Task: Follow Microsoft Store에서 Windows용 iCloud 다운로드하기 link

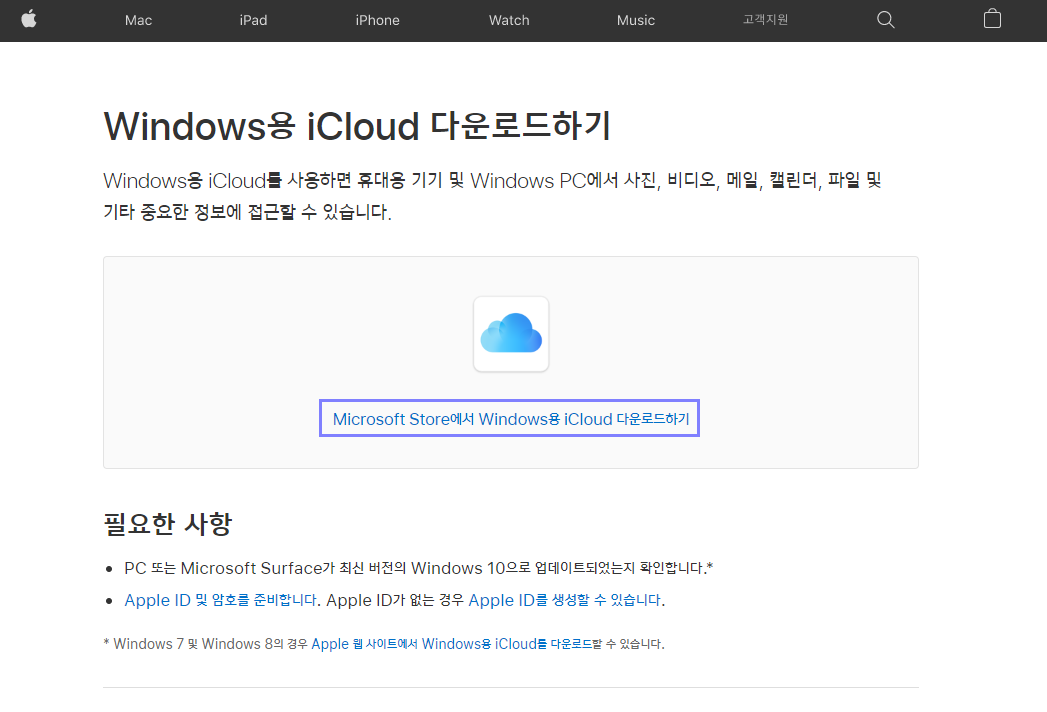Action: (x=510, y=419)
